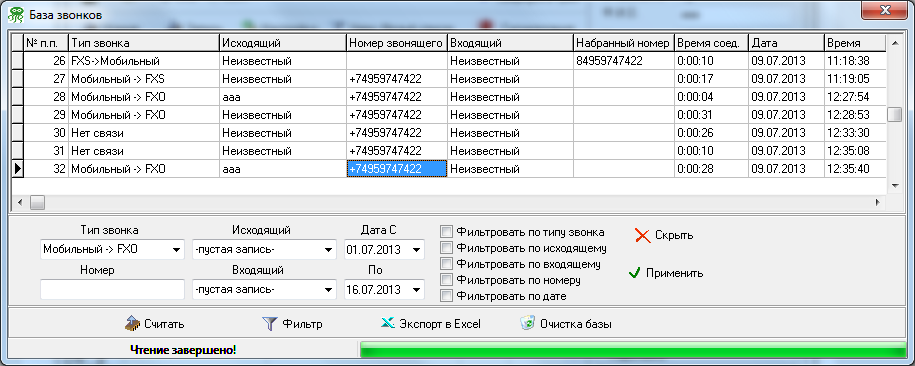The image size is (915, 366).
Task: Enable Фильтровать по входящему checkbox
Action: pyautogui.click(x=446, y=264)
